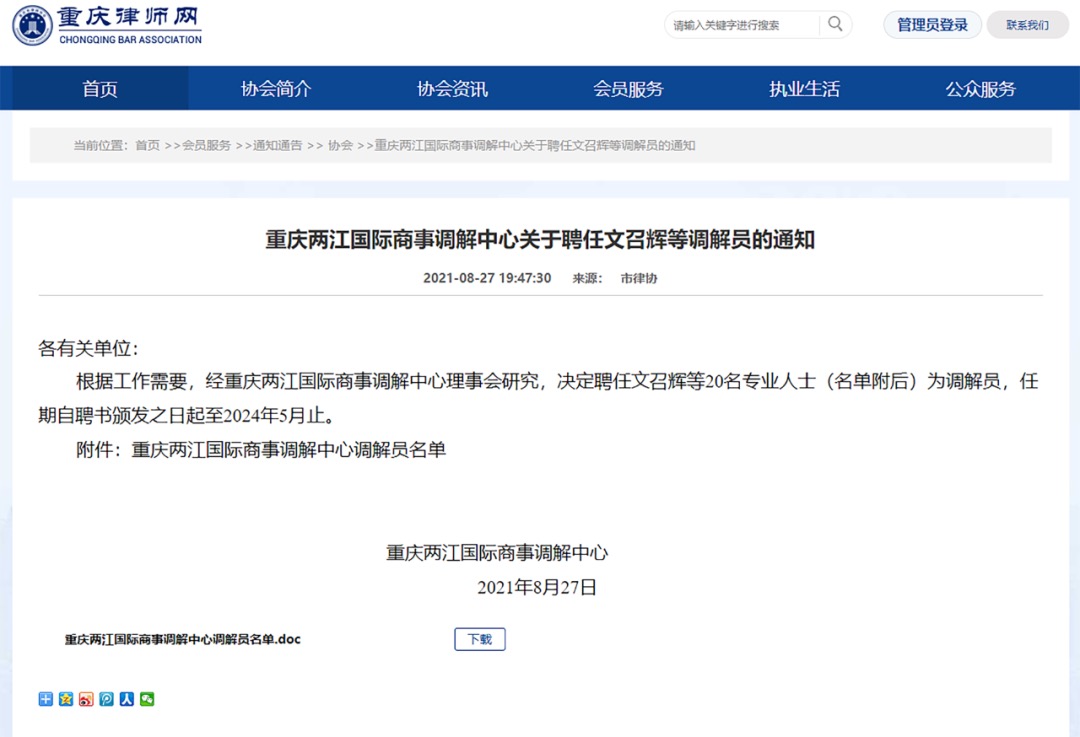Share to QQ Zone

point(65,699)
